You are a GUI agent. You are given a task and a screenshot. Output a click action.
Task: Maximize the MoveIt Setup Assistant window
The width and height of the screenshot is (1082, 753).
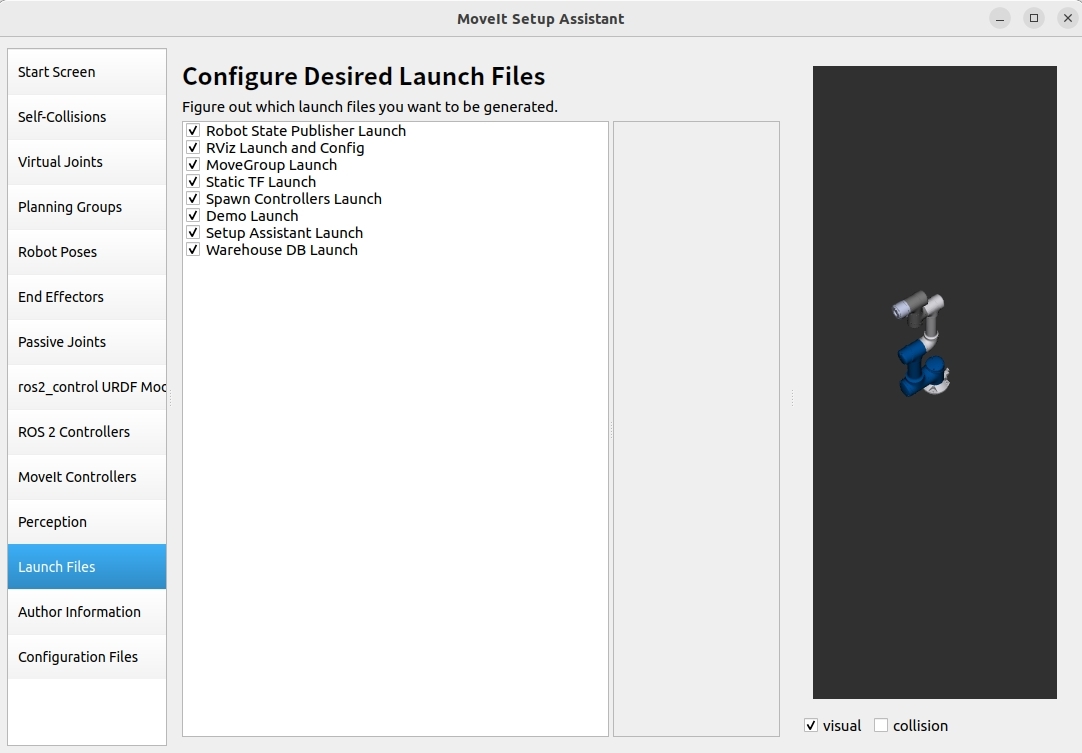click(1034, 19)
